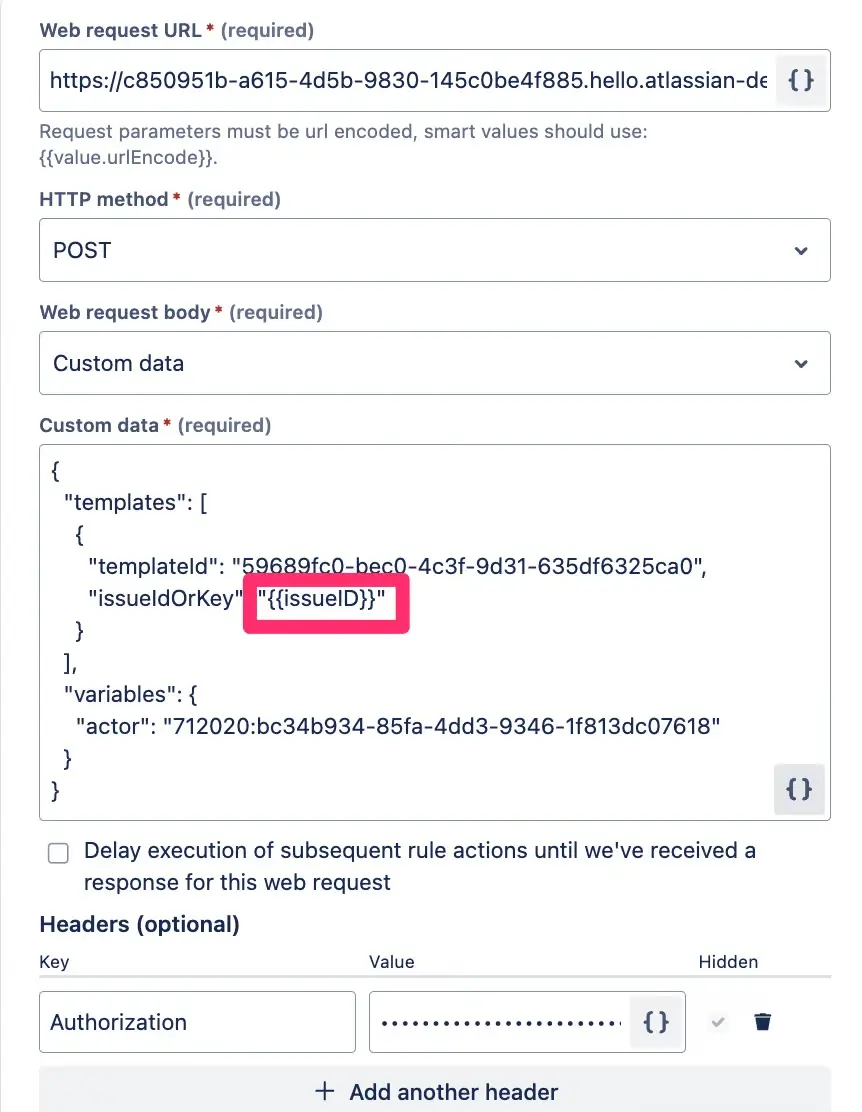Viewport: 862px width, 1112px height.
Task: Click the chevron on the Custom data selector
Action: (800, 363)
